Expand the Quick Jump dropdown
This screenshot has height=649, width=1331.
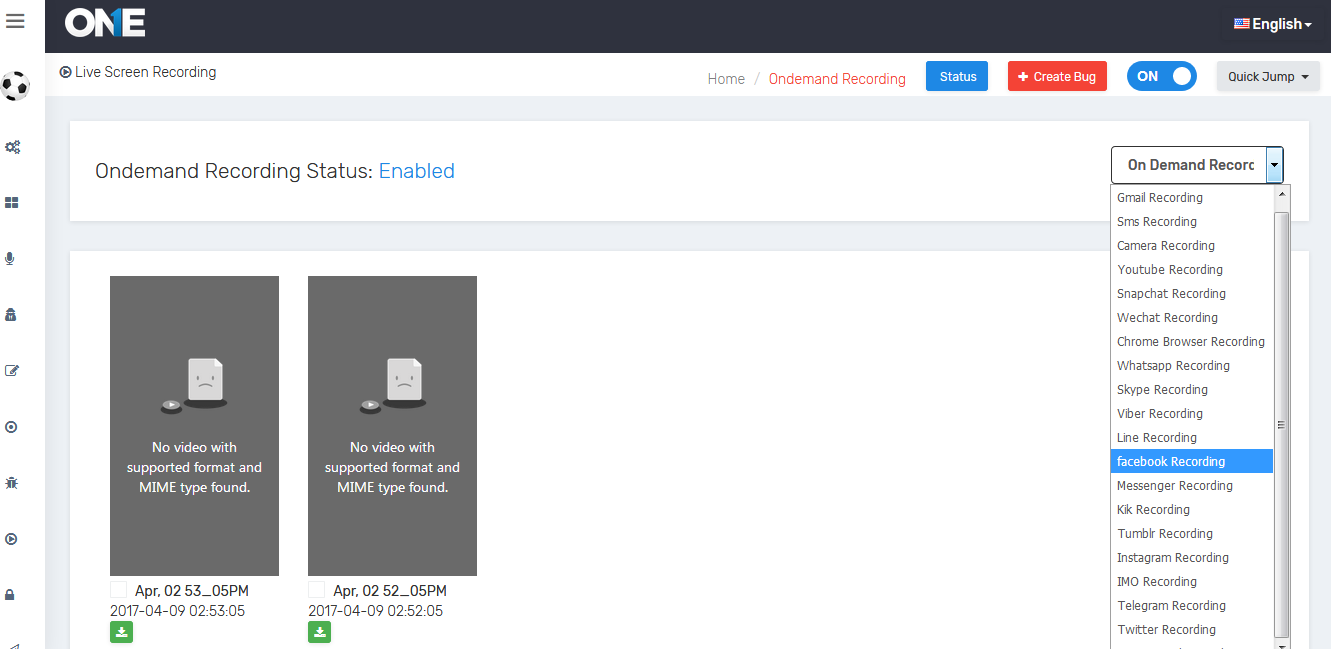click(x=1267, y=77)
